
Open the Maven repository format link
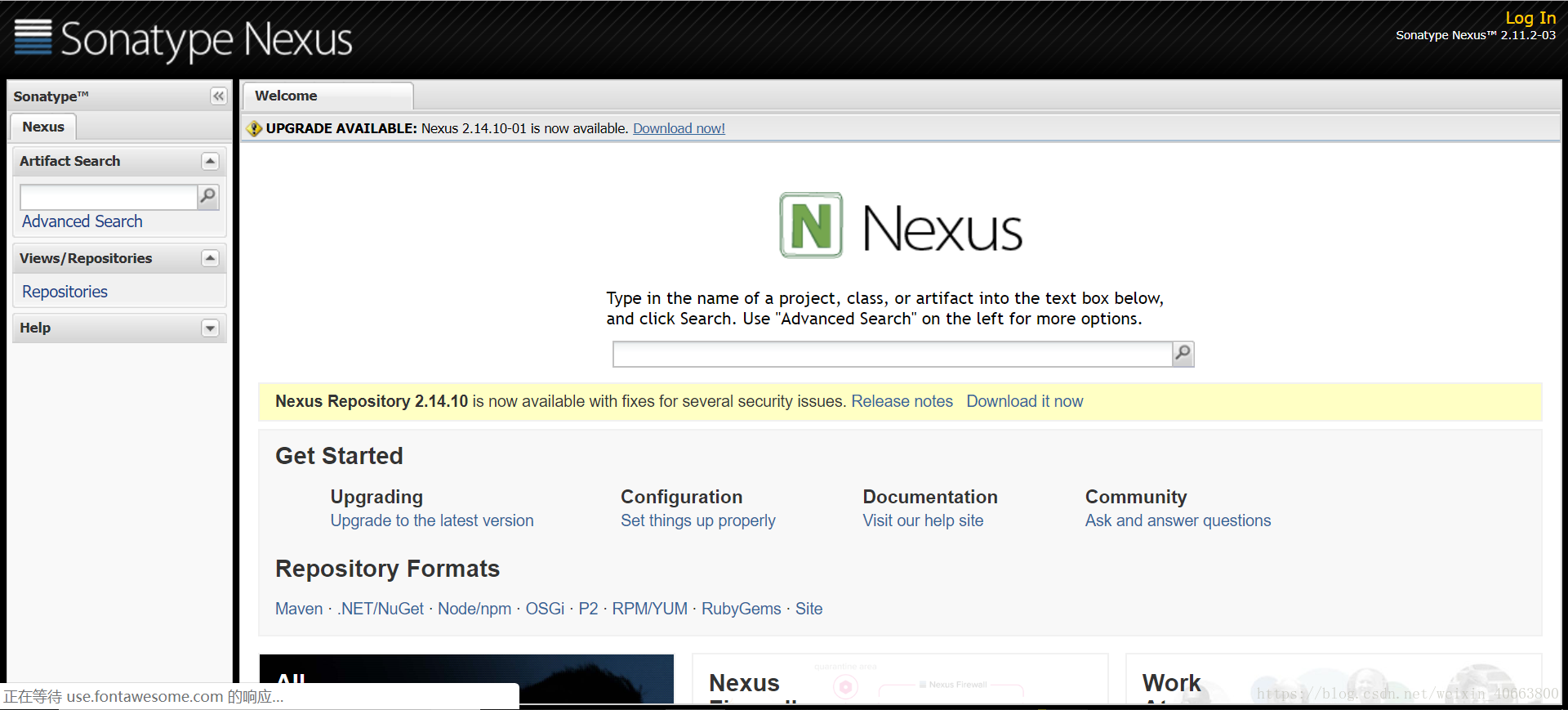[x=299, y=609]
